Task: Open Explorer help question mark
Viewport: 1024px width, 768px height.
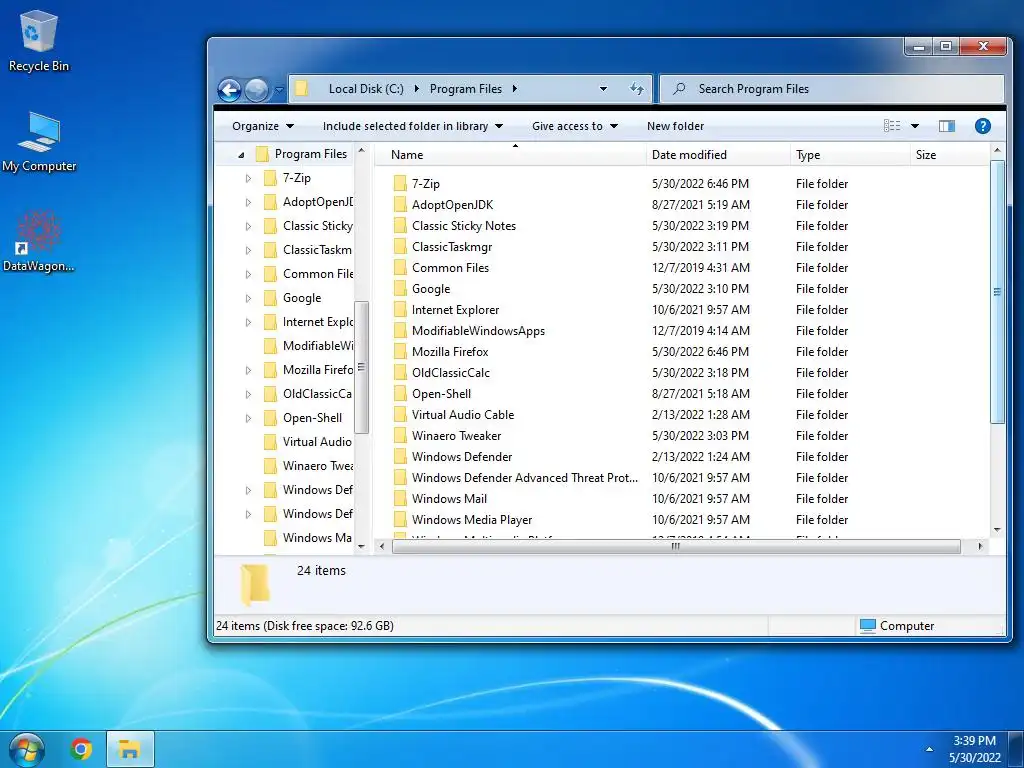Action: pos(982,126)
